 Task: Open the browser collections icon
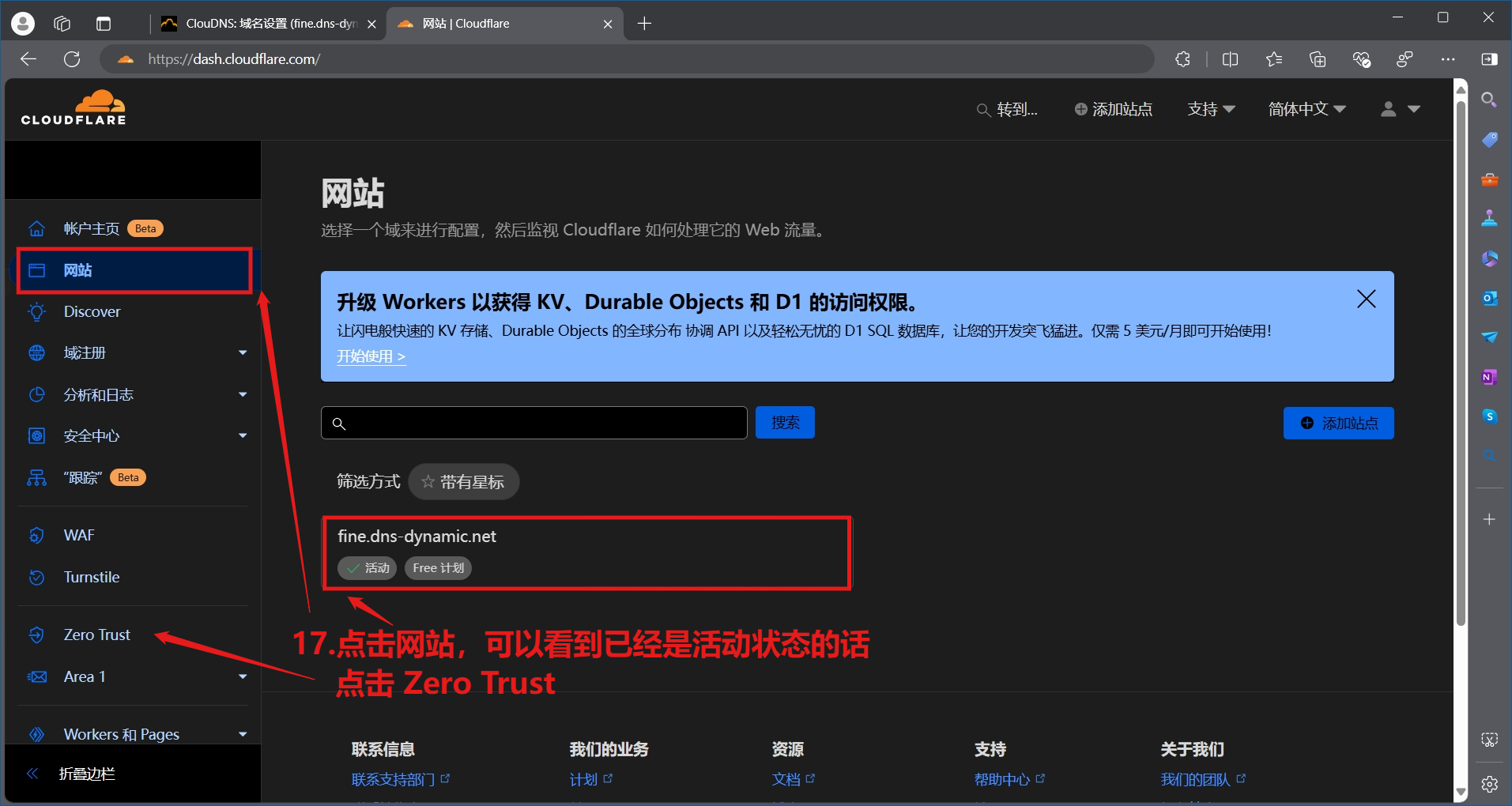1318,59
